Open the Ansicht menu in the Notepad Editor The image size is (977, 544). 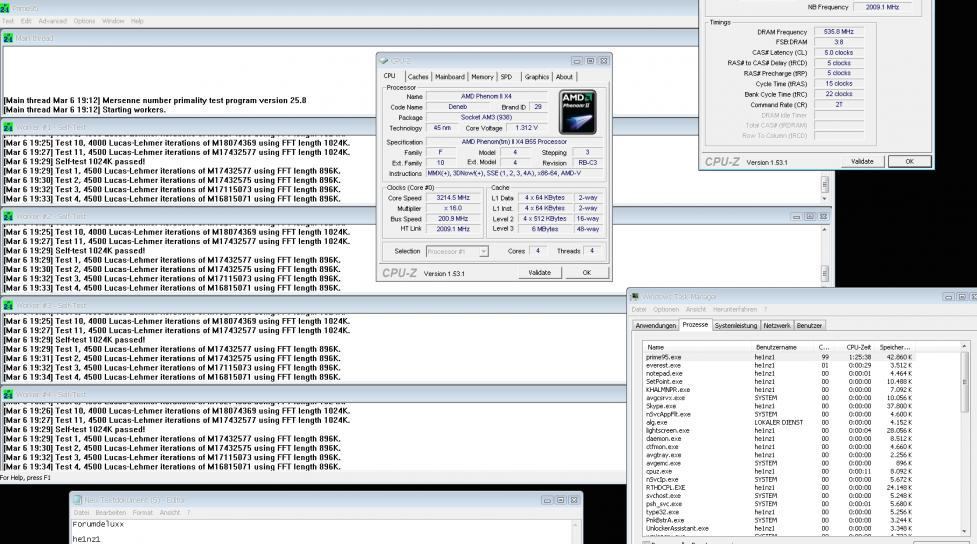(x=169, y=513)
